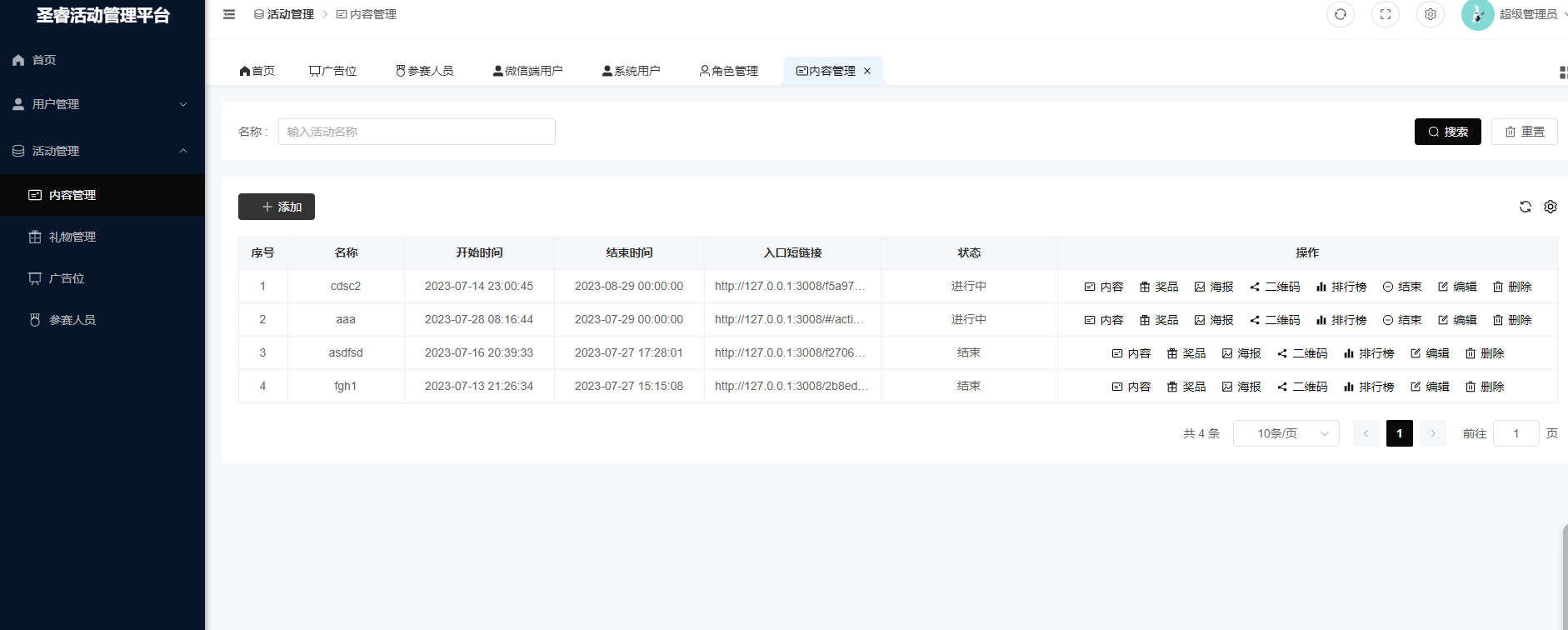Click the 添加 button
Screen dimensions: 1568x630
coord(277,207)
